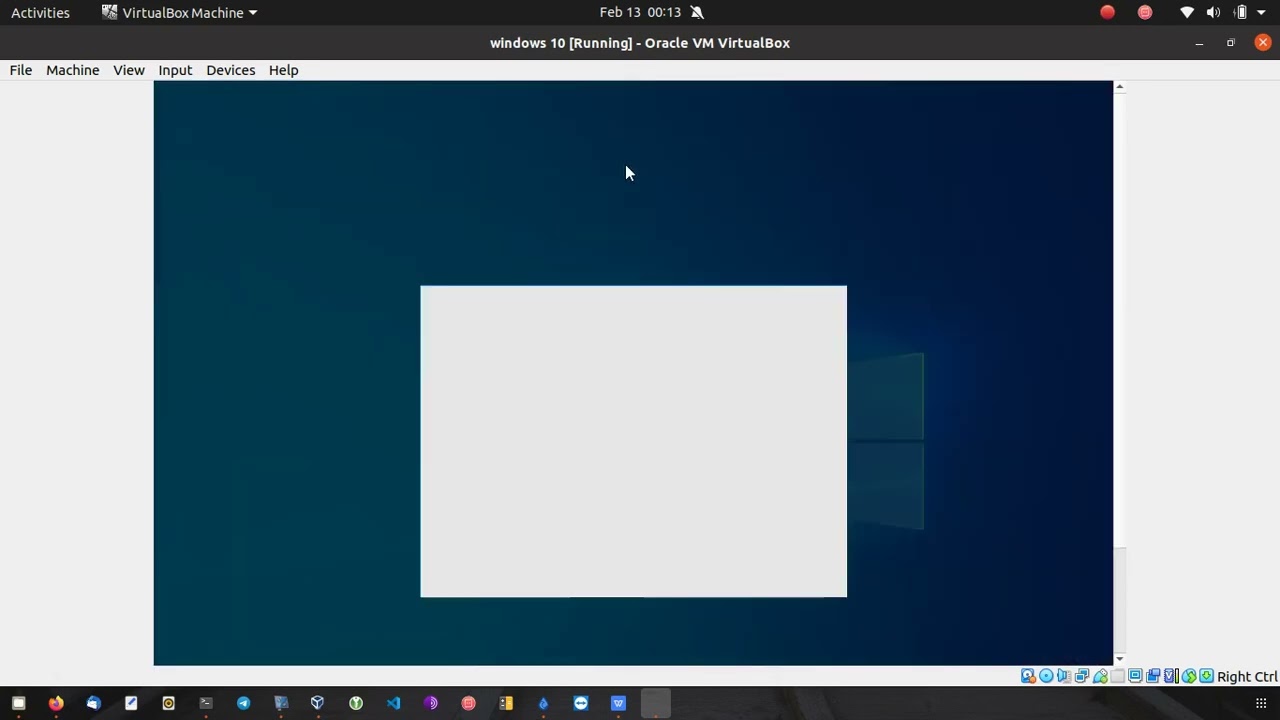1280x720 pixels.
Task: Click Activities in the top bar
Action: (40, 12)
